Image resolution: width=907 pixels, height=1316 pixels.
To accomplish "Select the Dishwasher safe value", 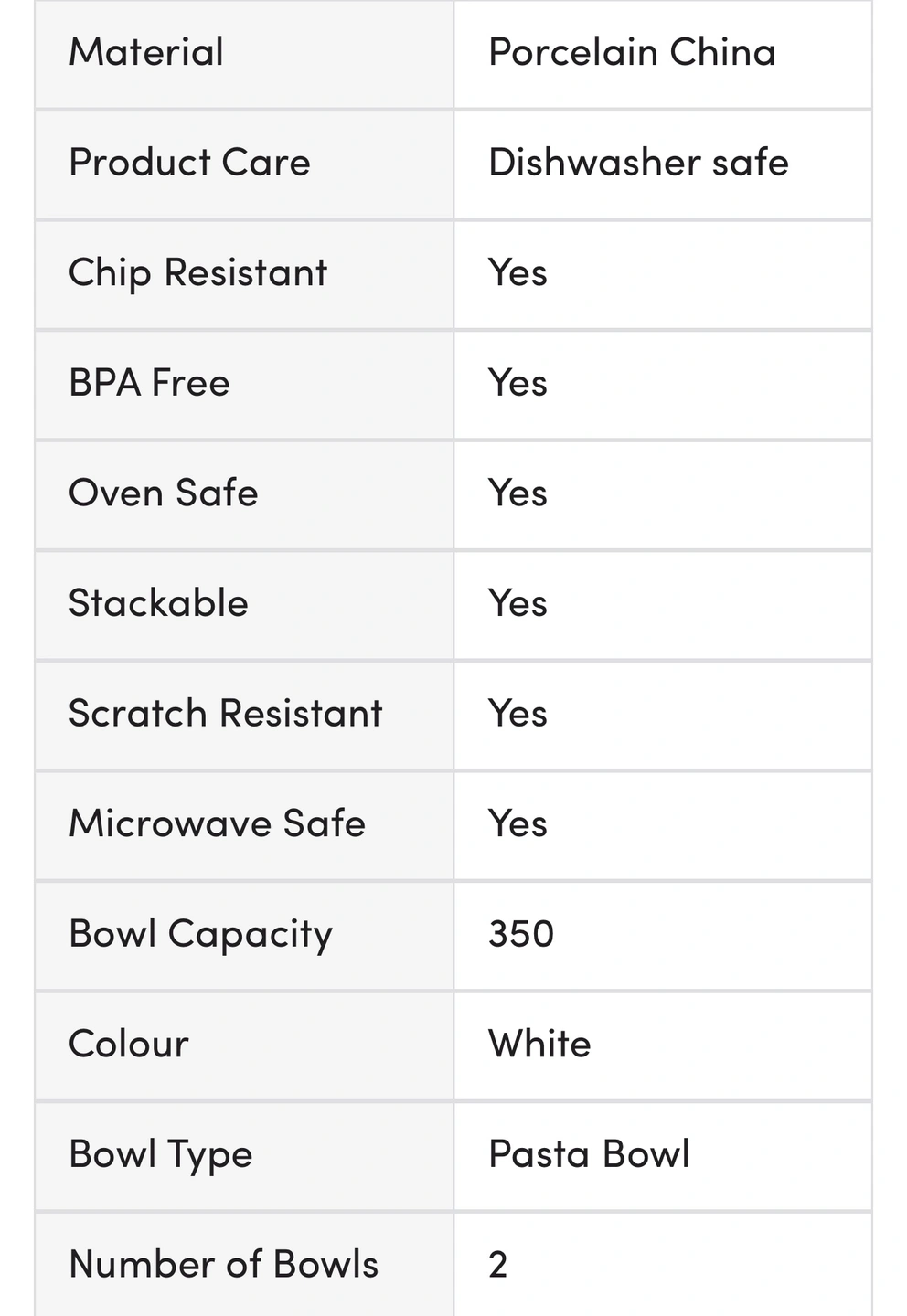I will (638, 163).
